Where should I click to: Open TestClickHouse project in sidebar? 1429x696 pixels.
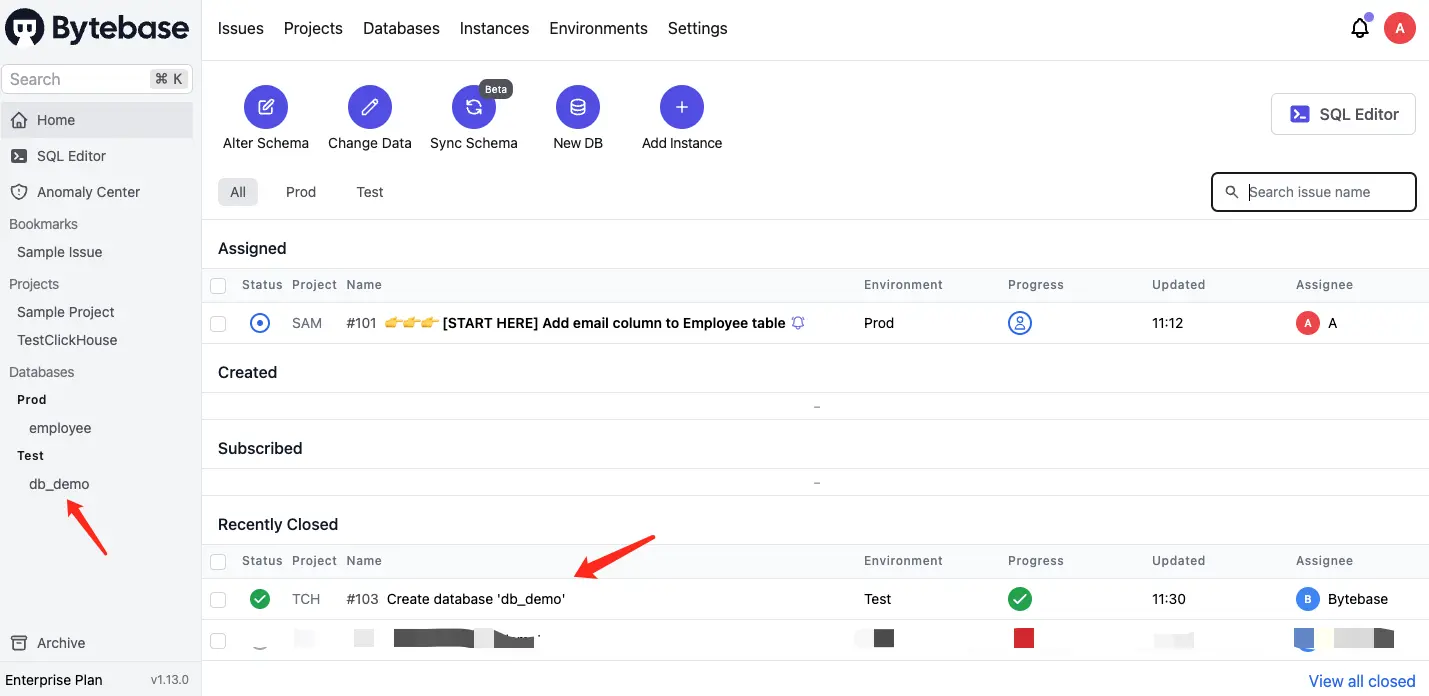67,340
